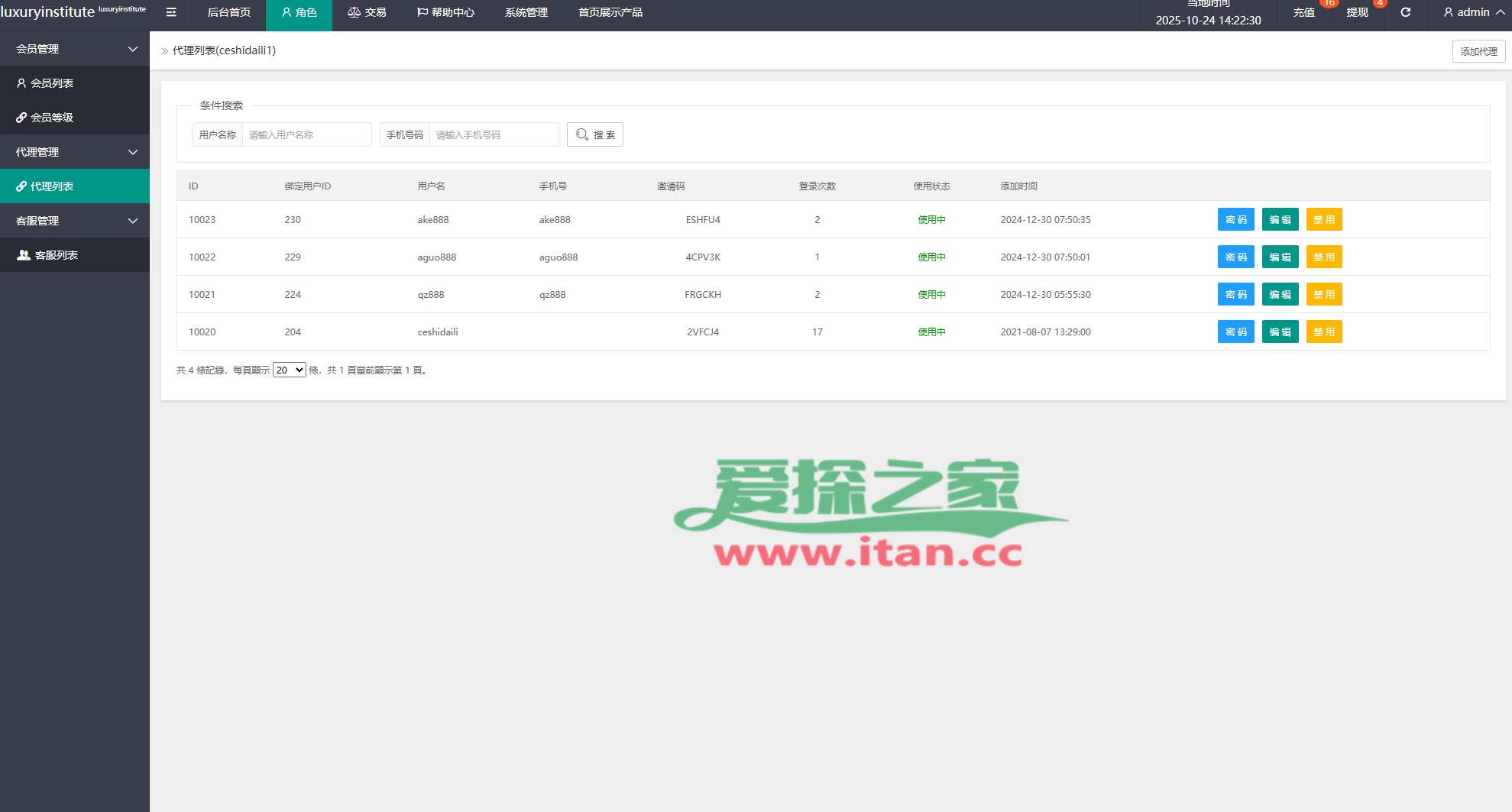Focus the 用户名称 search input field
The width and height of the screenshot is (1512, 812).
tap(306, 134)
